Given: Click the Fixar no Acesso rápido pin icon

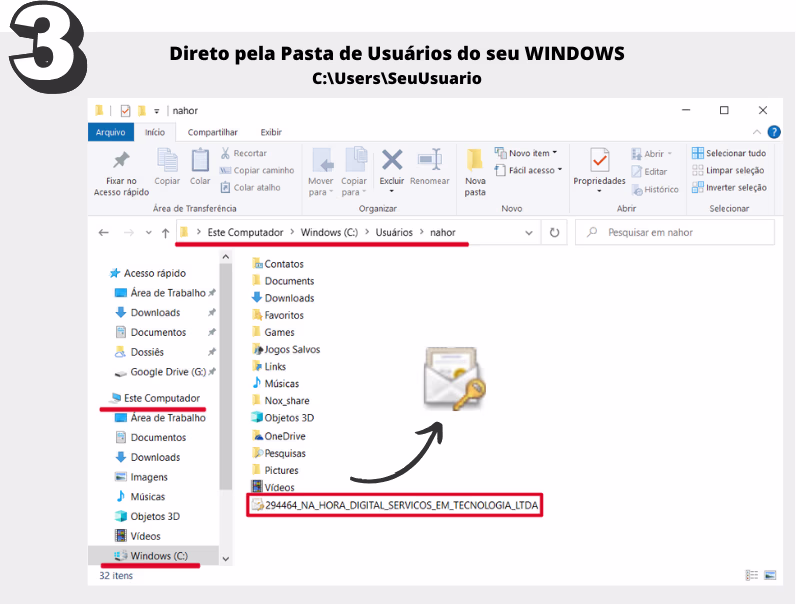Looking at the screenshot, I should coord(121,160).
